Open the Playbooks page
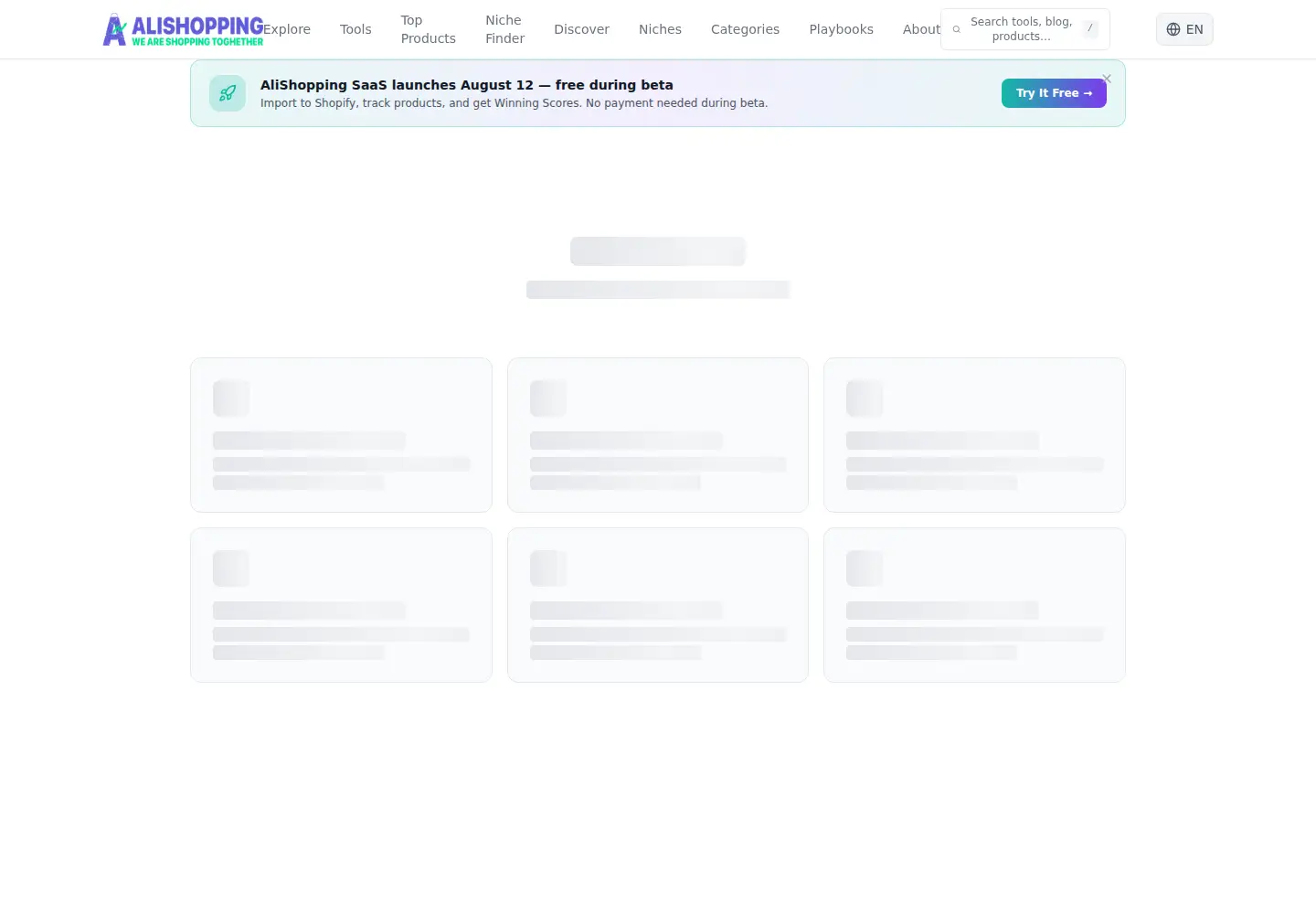 tap(841, 29)
